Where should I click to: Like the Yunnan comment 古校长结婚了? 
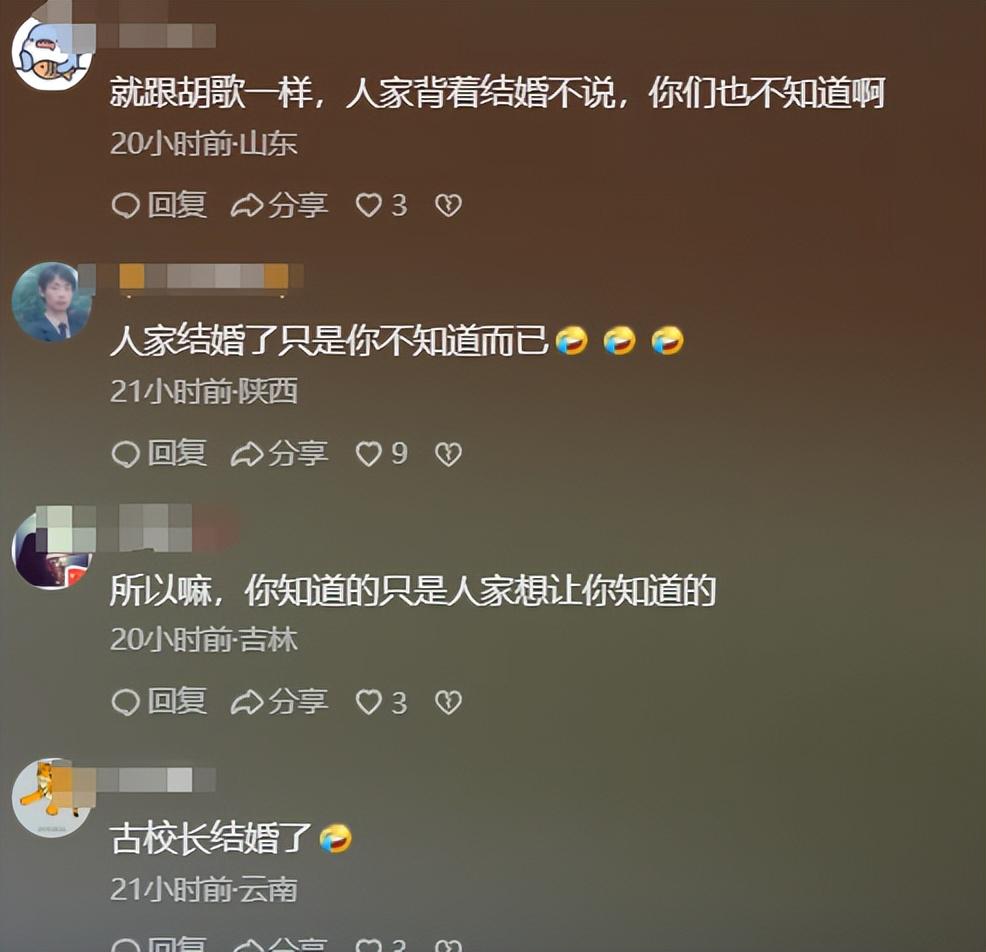tap(381, 944)
